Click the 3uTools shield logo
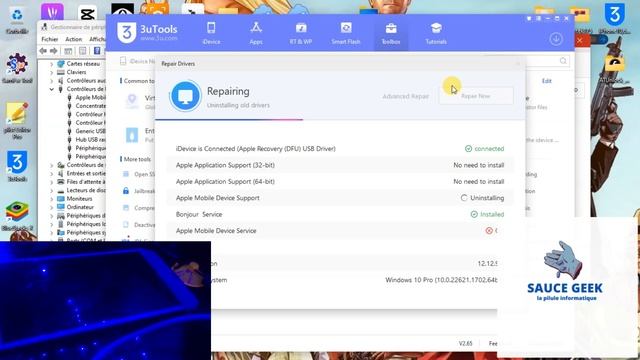This screenshot has height=360, width=640. [127, 33]
